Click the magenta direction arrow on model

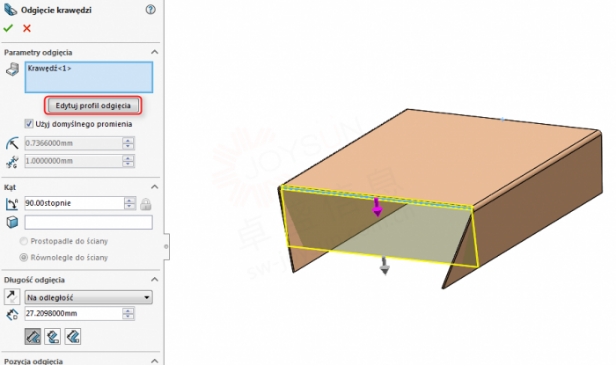point(377,207)
